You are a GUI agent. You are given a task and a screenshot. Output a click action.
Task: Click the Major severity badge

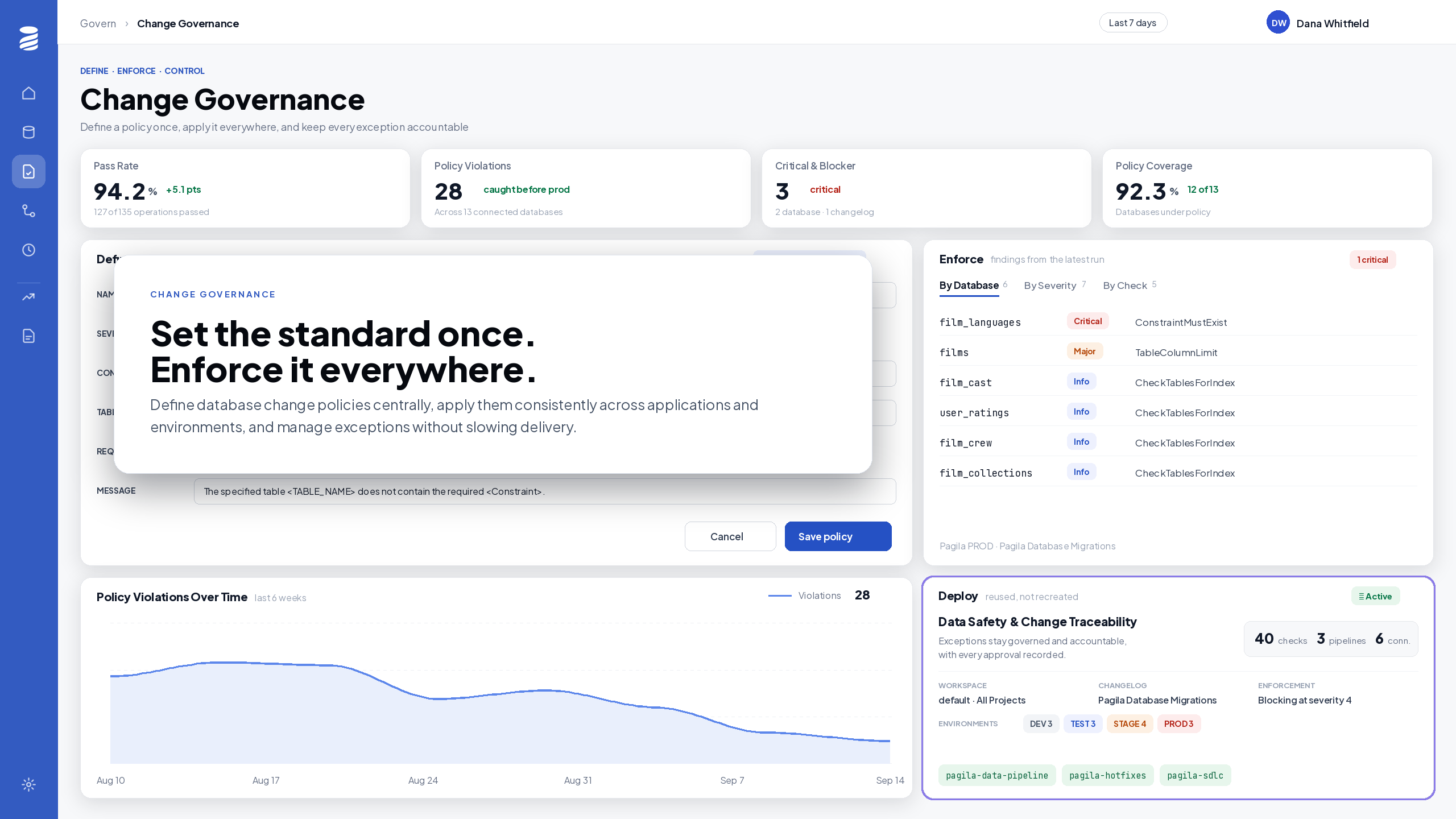pyautogui.click(x=1084, y=351)
